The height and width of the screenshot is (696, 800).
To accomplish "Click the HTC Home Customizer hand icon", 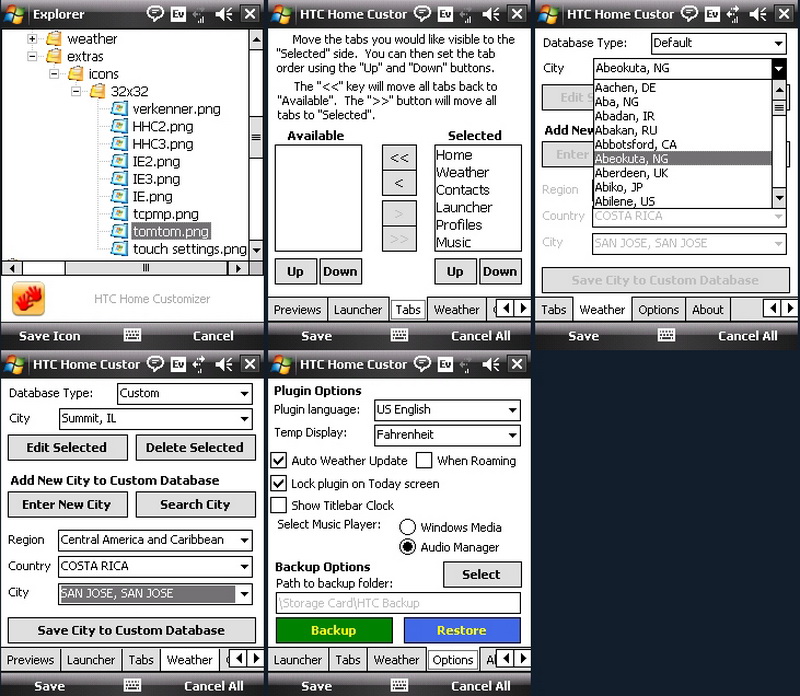I will 29,299.
